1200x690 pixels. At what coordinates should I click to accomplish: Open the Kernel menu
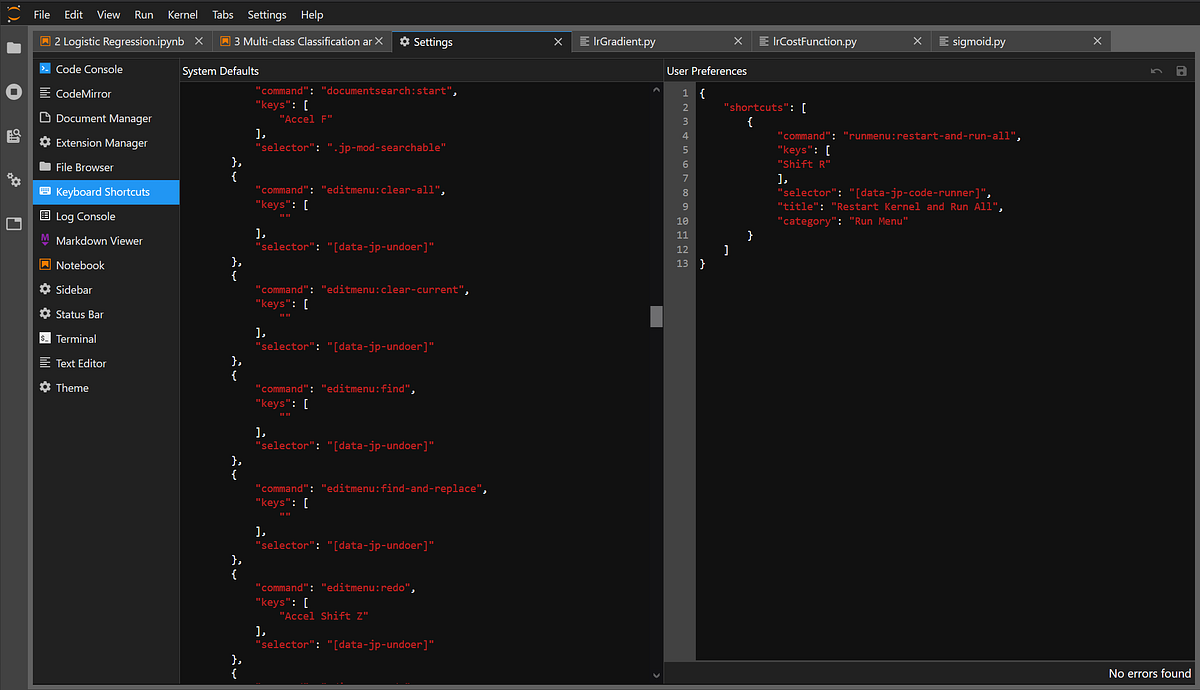pyautogui.click(x=183, y=15)
